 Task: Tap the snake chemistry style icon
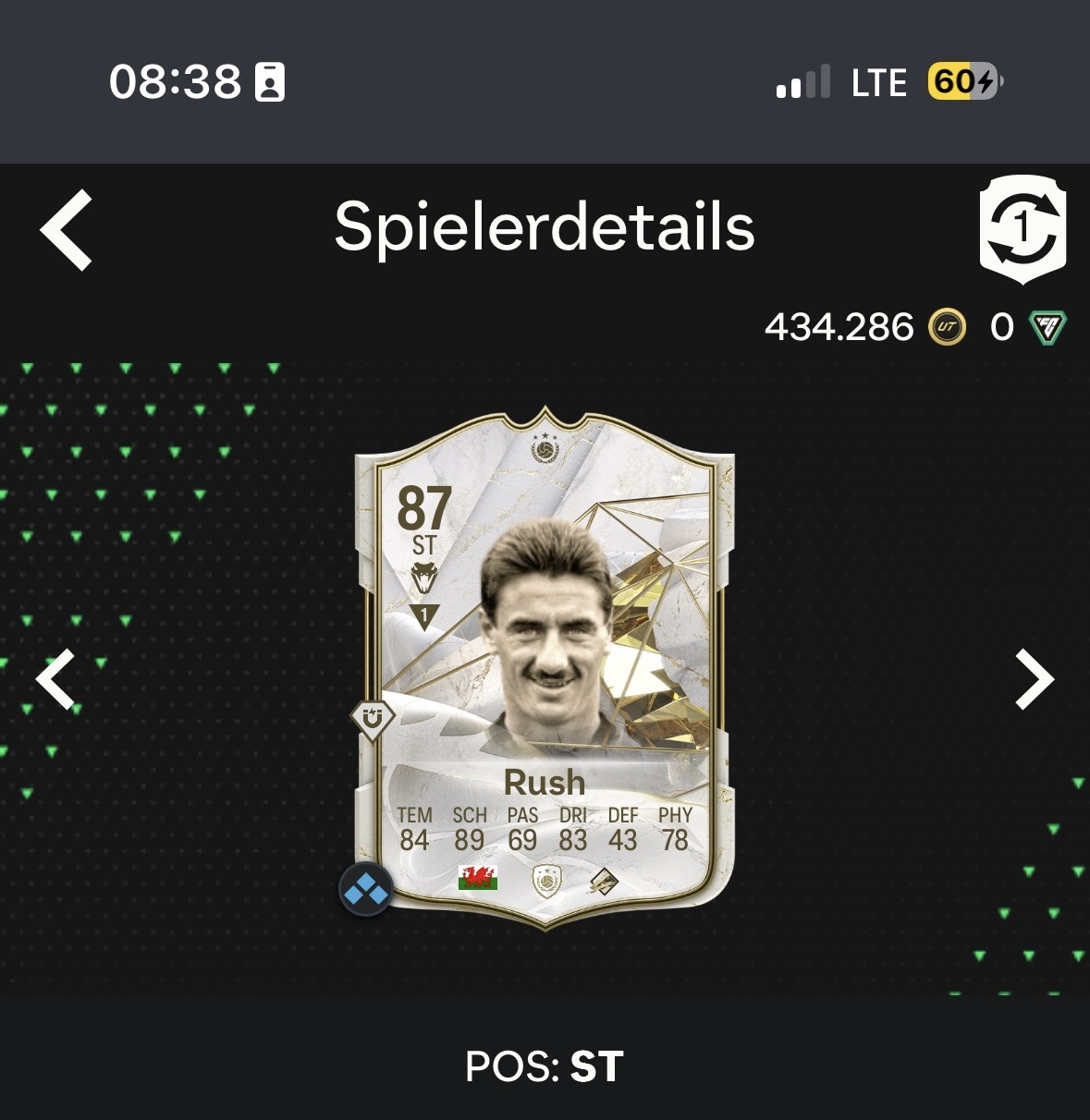click(424, 578)
